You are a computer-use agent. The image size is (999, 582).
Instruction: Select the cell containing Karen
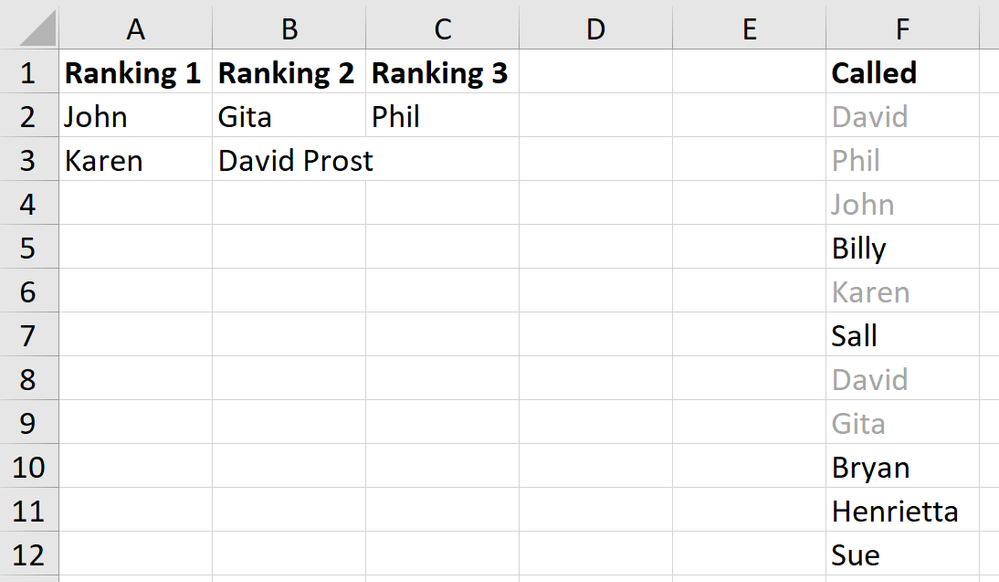pos(135,160)
